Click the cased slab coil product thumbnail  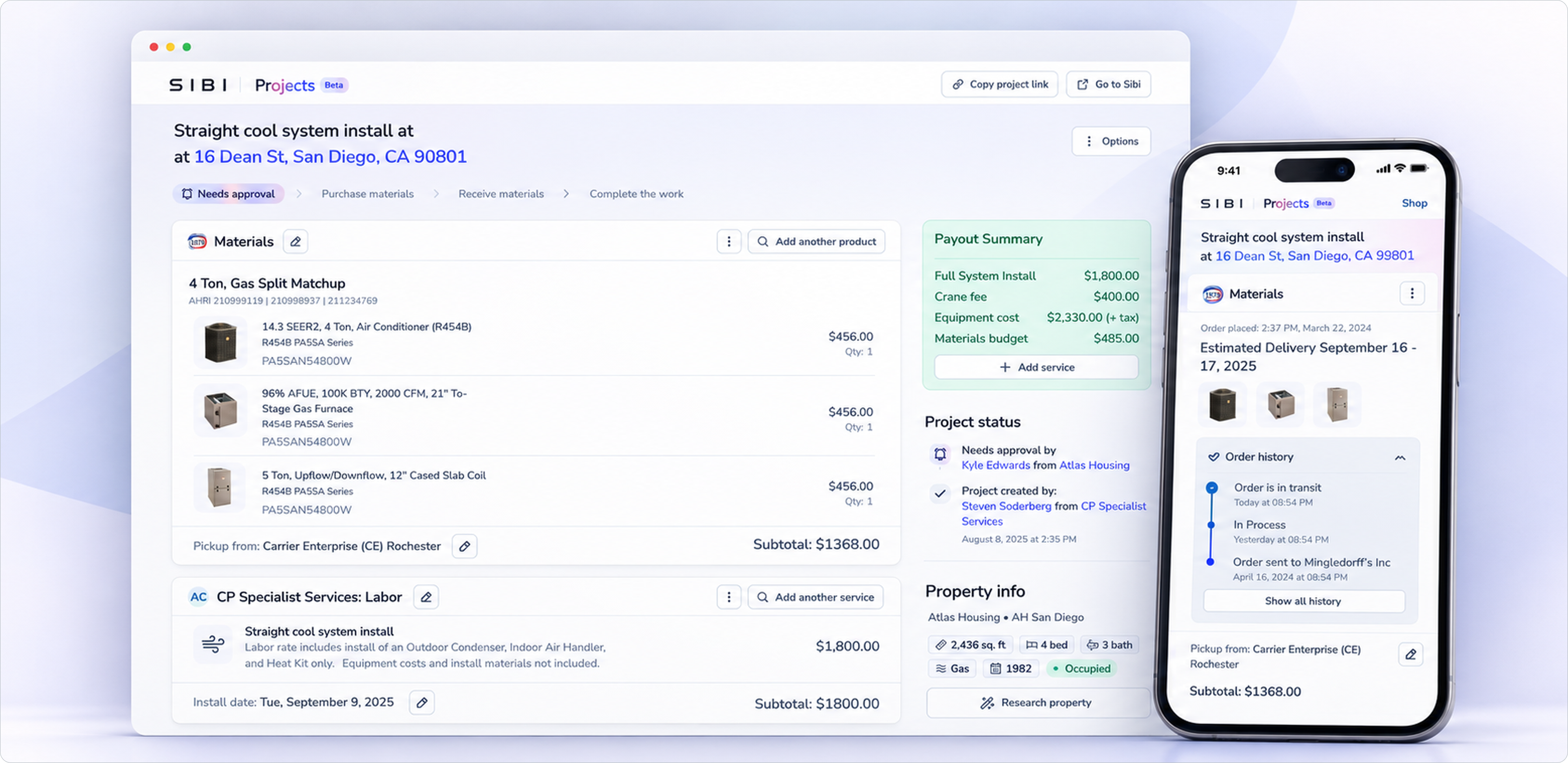(219, 487)
